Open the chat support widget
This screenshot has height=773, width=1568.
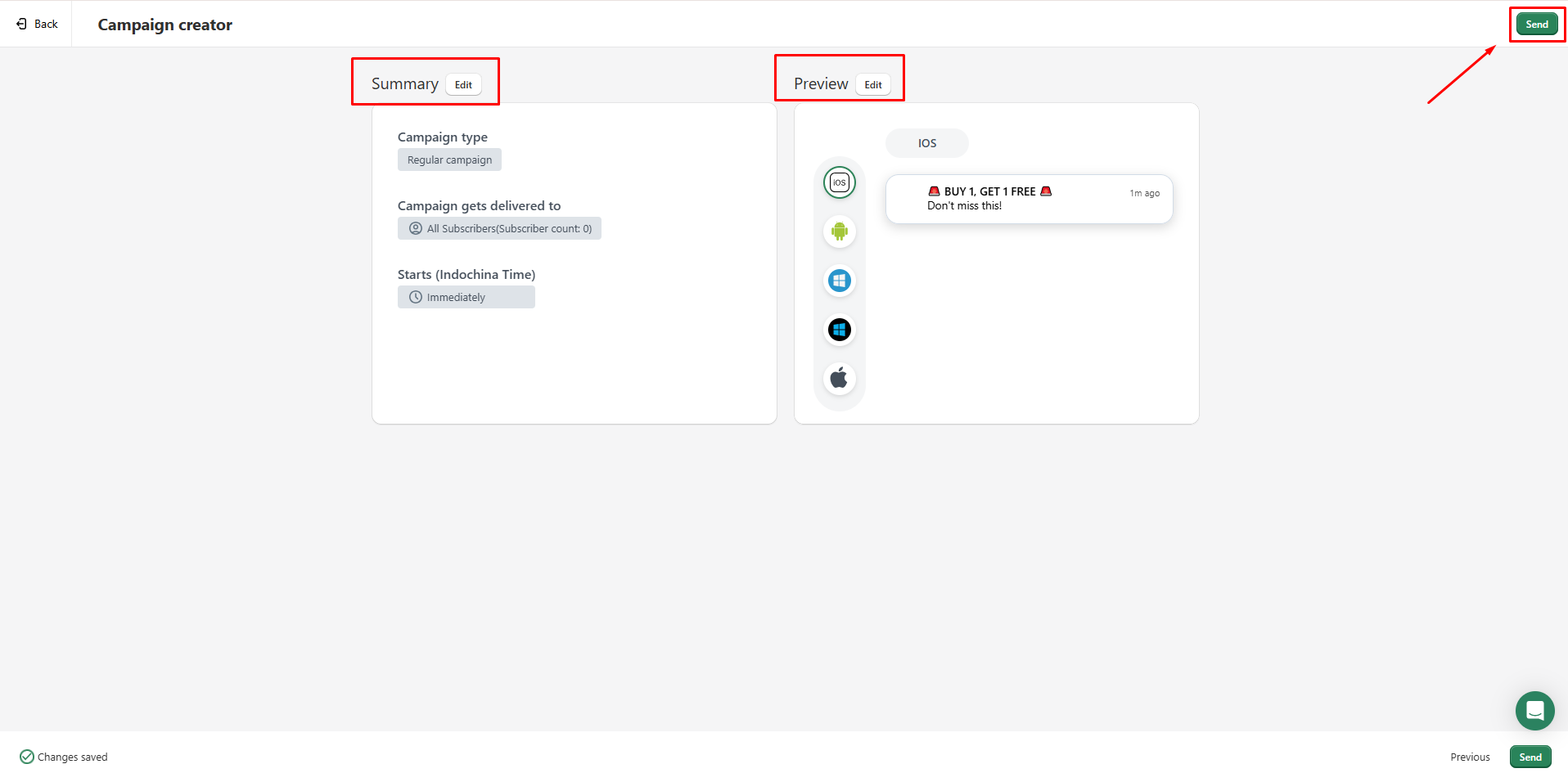tap(1534, 710)
